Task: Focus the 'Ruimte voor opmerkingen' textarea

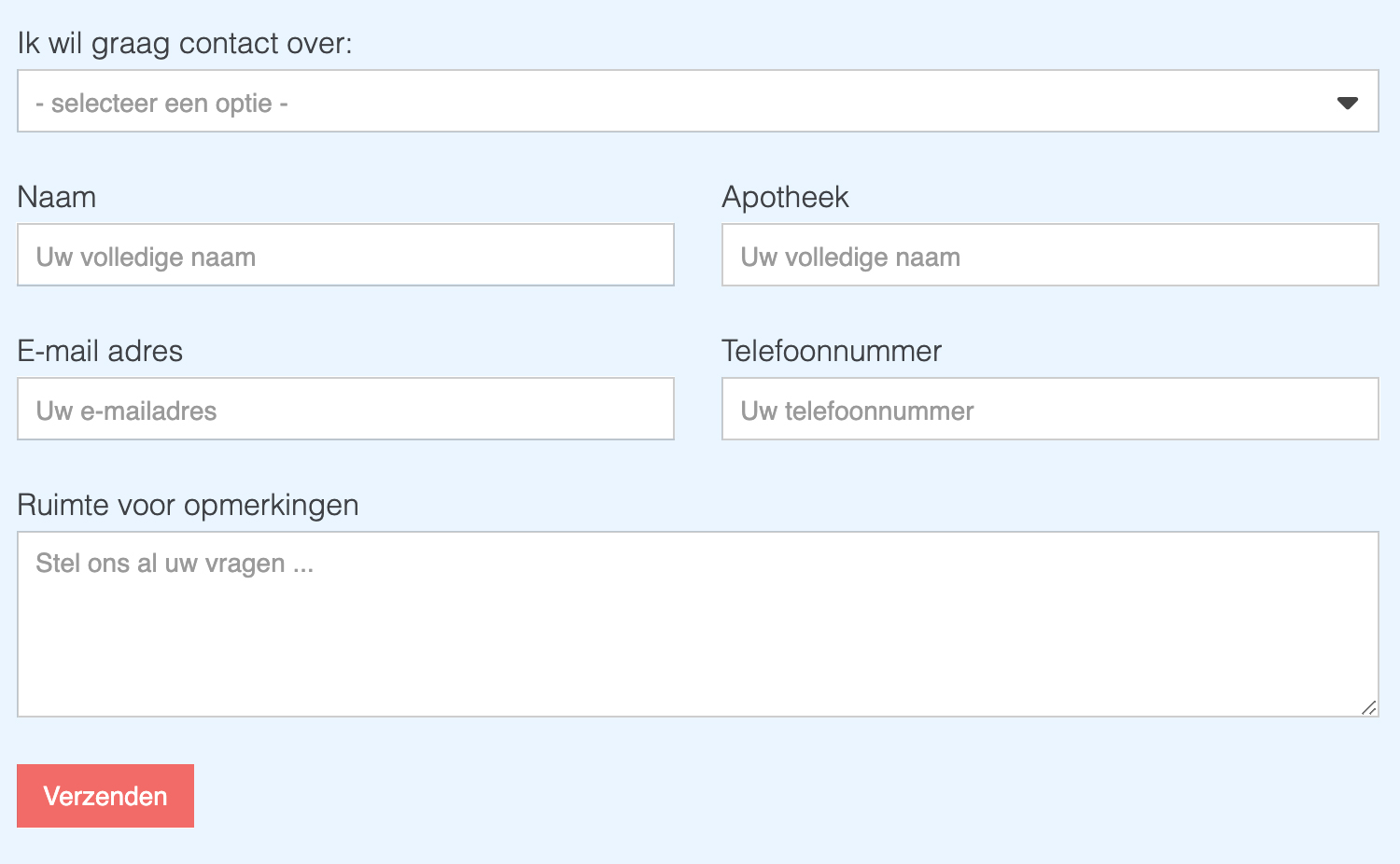Action: [x=697, y=634]
